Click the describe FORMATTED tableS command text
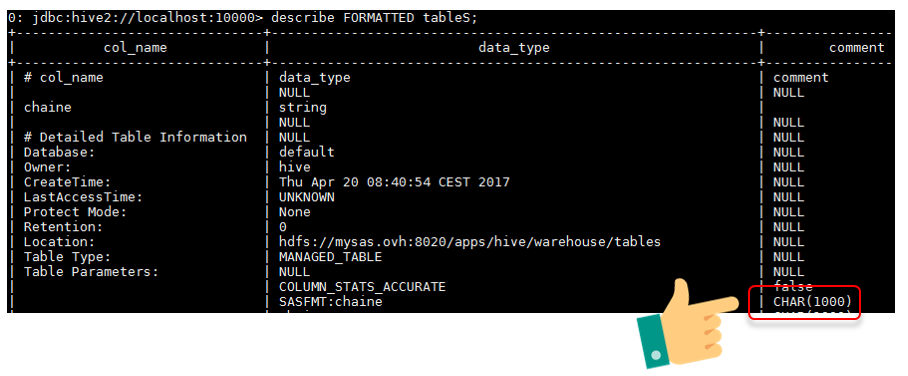The height and width of the screenshot is (376, 908). 375,17
